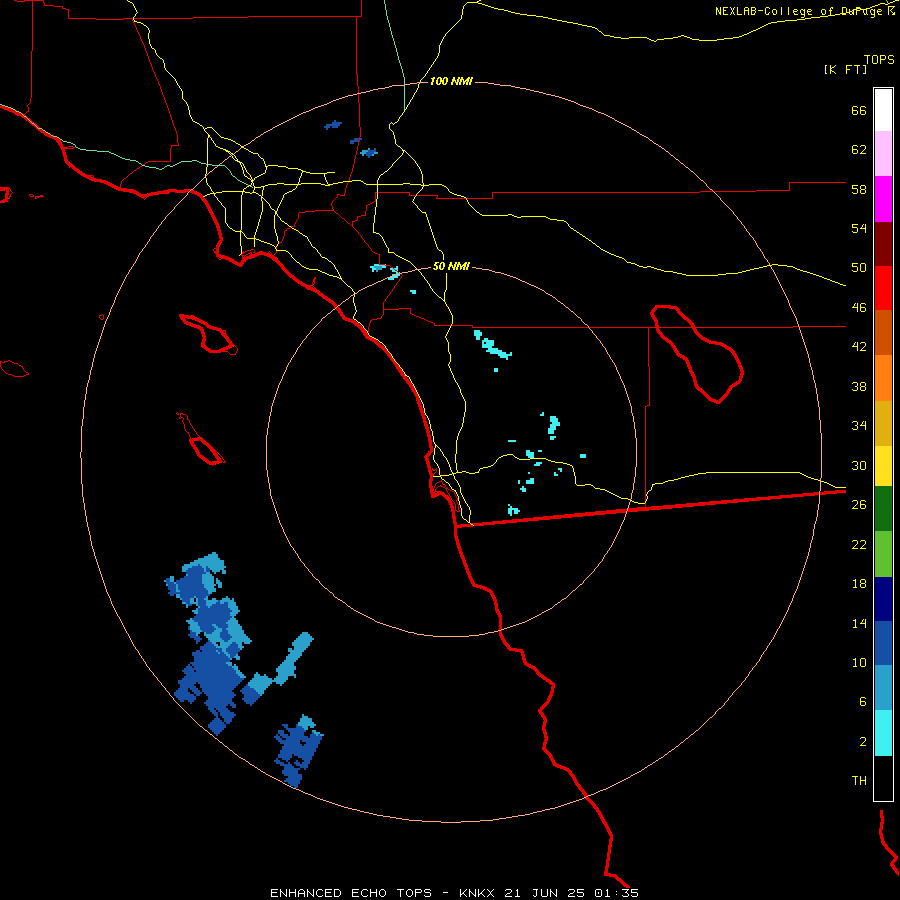Select the dark red legend swatch
This screenshot has height=900, width=900.
pos(883,244)
